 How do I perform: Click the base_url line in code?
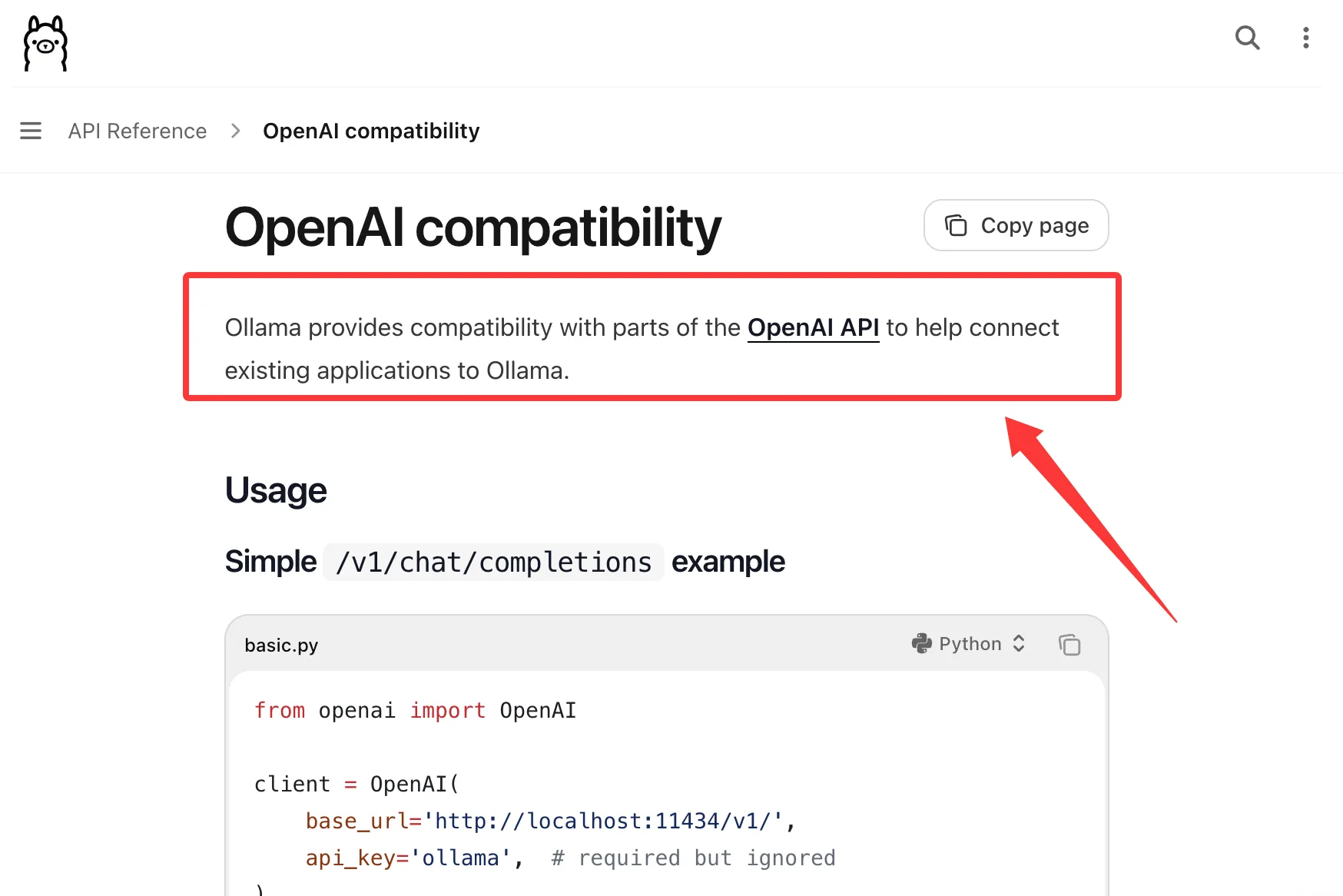(x=550, y=821)
